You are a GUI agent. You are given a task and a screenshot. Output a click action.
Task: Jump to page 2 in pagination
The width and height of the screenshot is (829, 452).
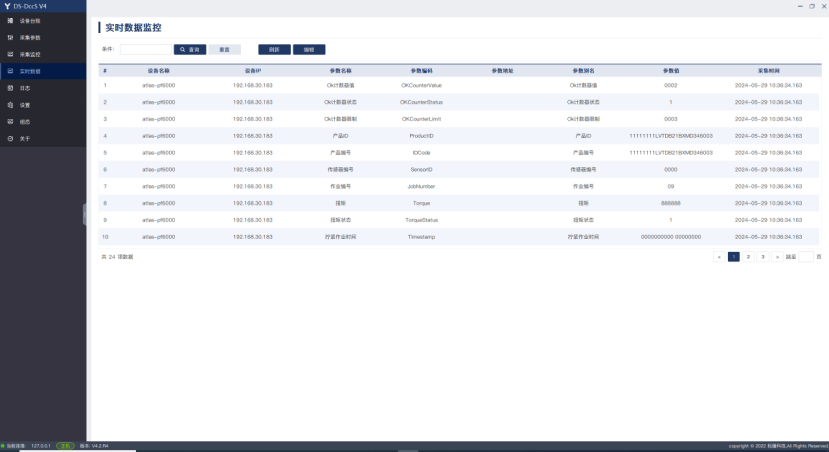(x=748, y=257)
